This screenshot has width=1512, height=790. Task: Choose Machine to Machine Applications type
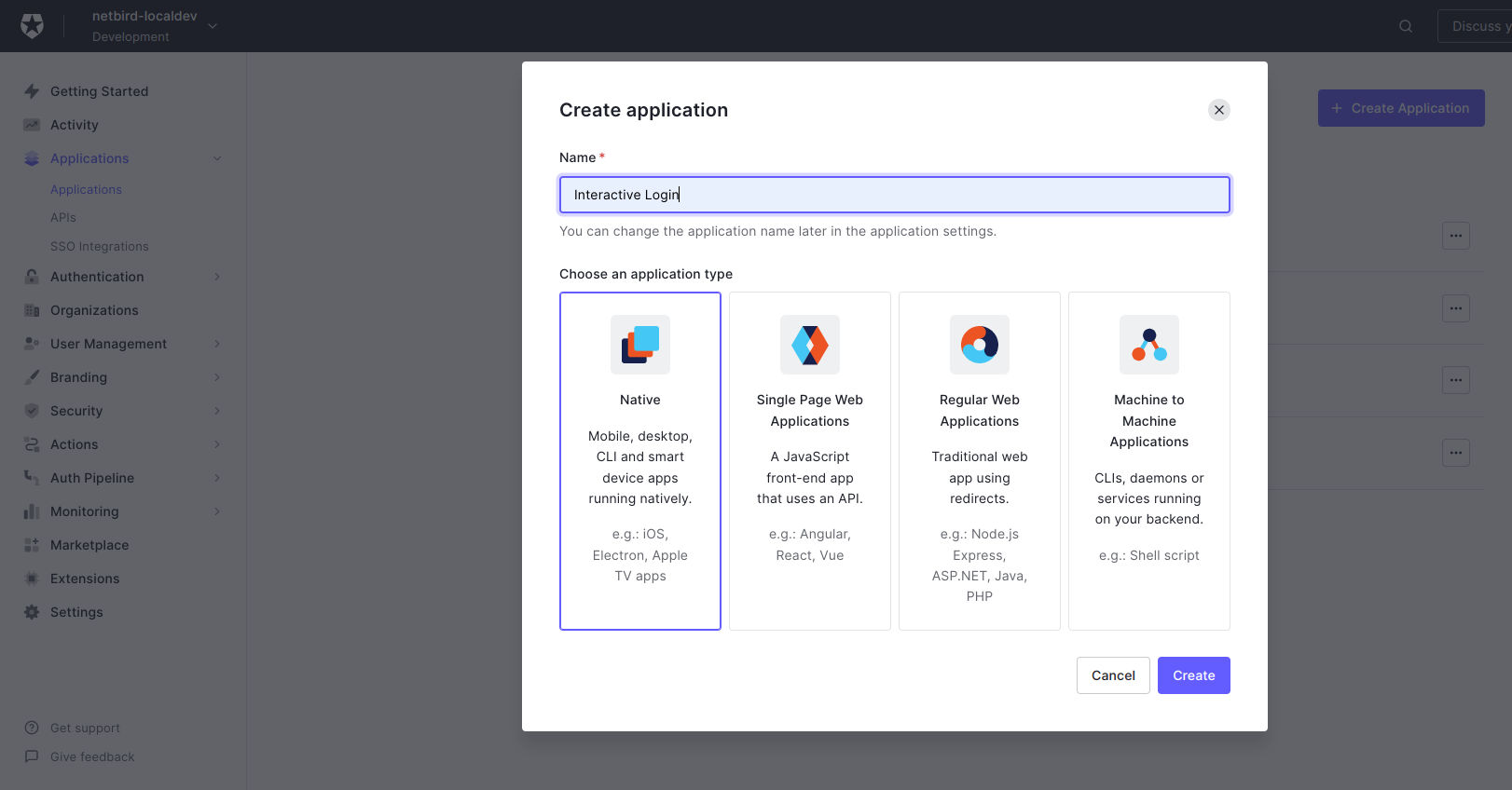coord(1149,461)
